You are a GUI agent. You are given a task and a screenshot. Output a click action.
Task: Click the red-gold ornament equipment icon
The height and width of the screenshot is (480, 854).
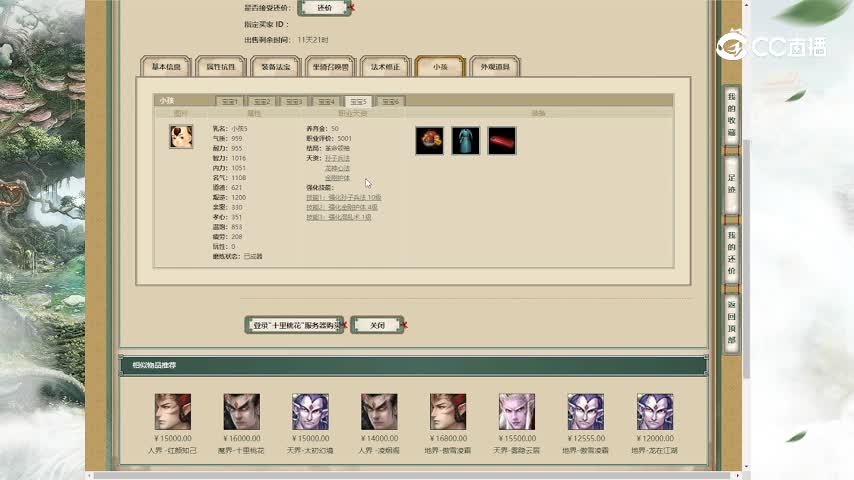[x=429, y=141]
